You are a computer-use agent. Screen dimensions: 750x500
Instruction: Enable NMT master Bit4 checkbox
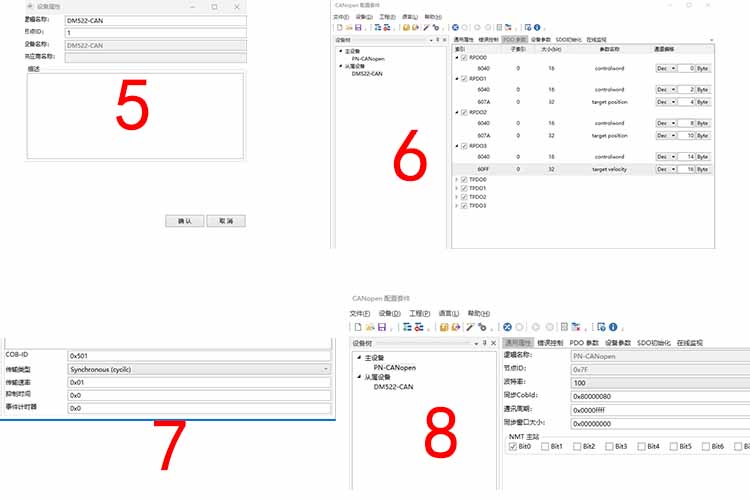point(641,446)
